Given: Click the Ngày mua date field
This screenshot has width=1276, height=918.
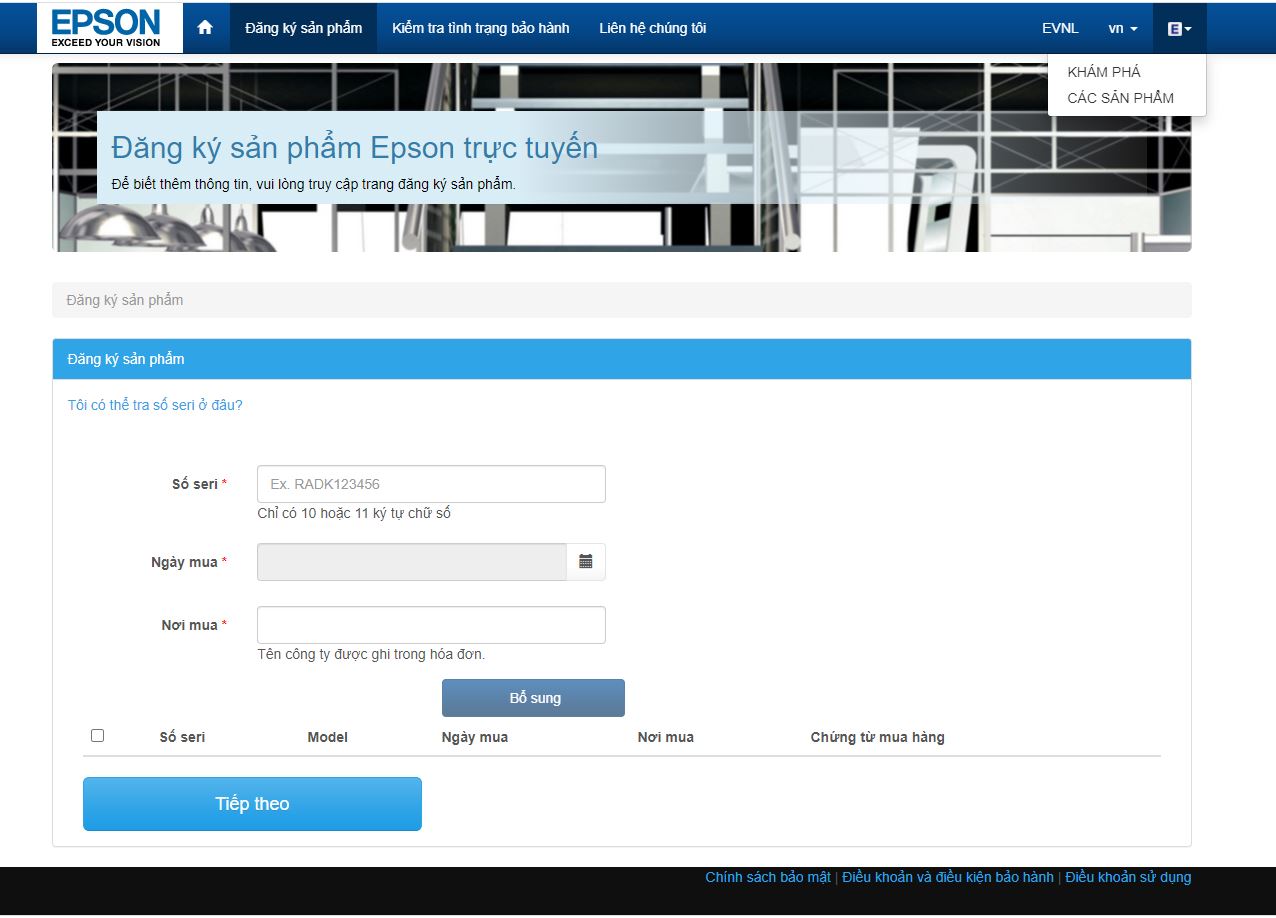Looking at the screenshot, I should (x=412, y=562).
